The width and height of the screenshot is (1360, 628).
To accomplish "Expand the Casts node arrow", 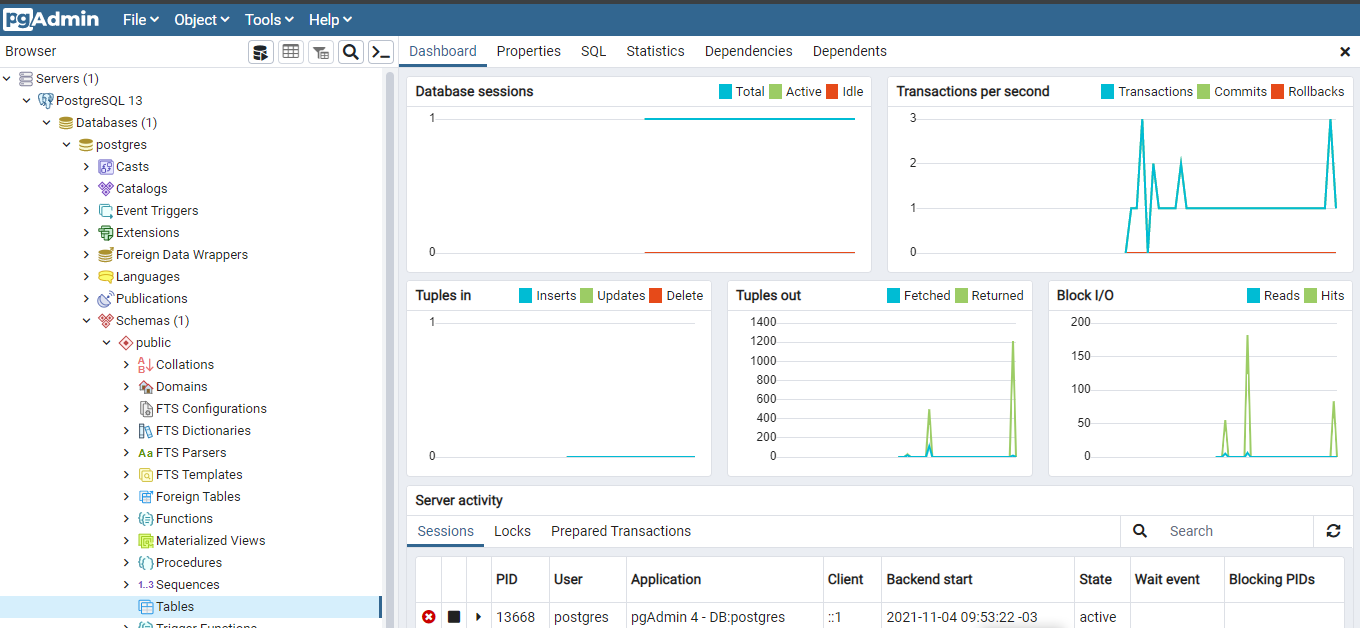I will click(87, 167).
